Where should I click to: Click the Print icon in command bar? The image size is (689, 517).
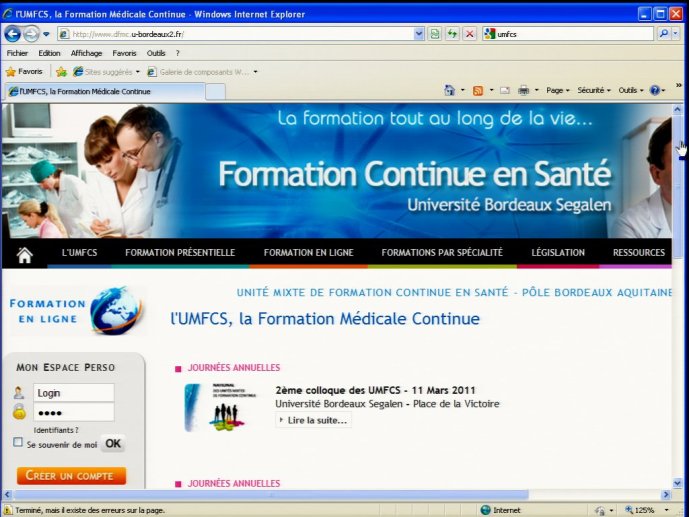coord(523,90)
